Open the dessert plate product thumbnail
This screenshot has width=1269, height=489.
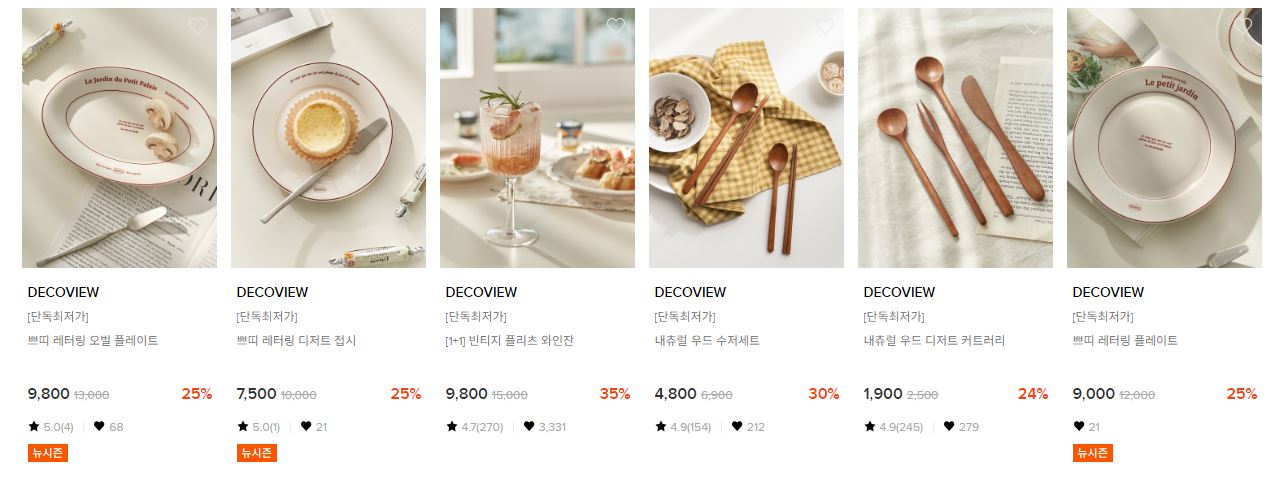tap(328, 138)
